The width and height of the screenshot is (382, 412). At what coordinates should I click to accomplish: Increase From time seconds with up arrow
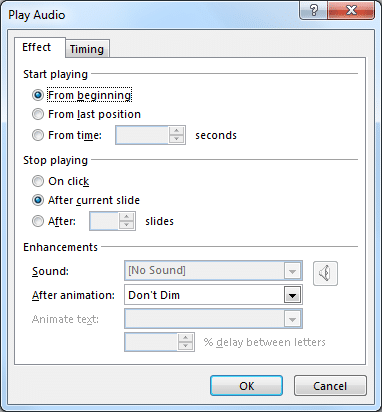coord(176,131)
